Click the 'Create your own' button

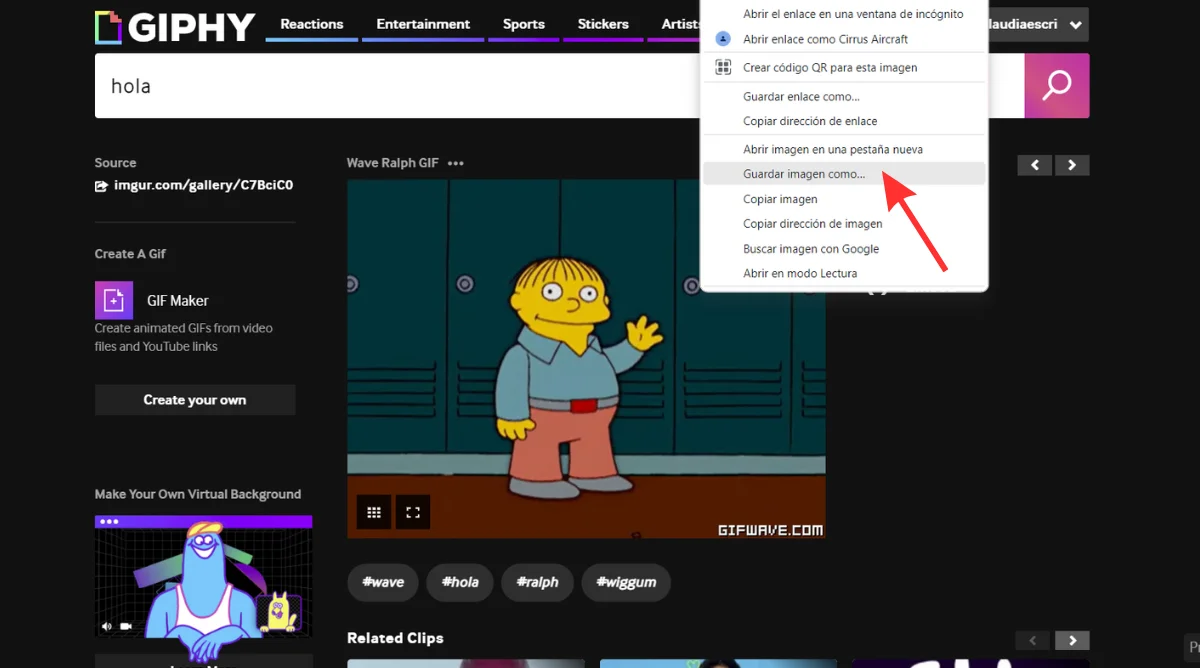point(194,399)
